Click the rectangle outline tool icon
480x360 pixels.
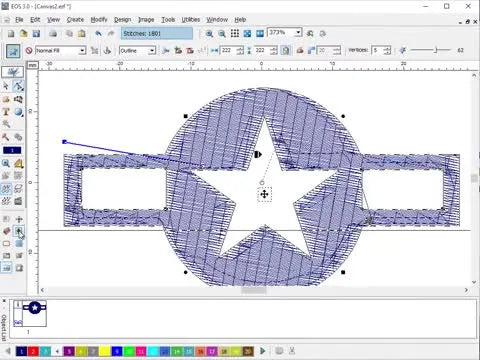point(6,244)
